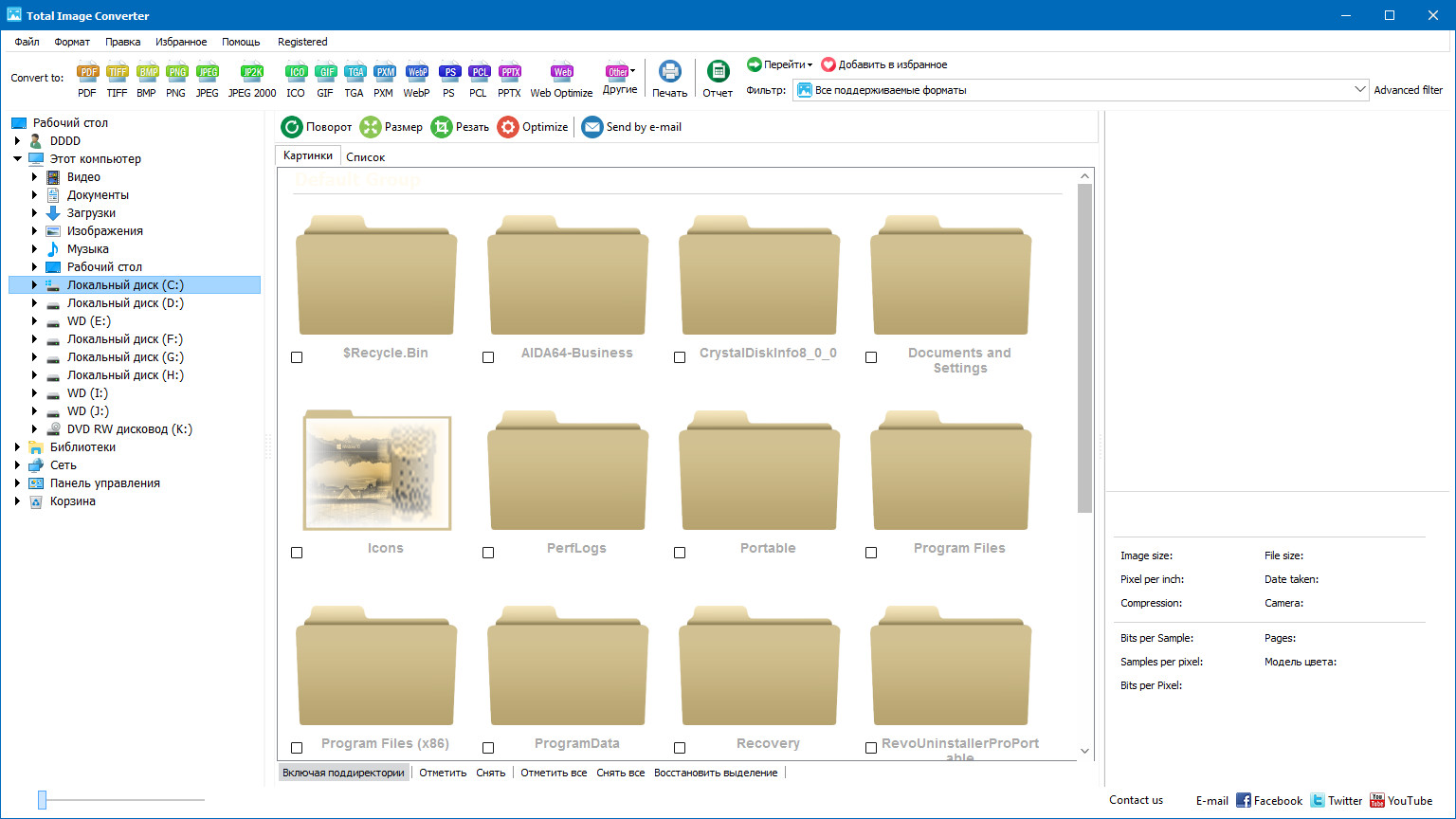Select BMP conversion icon
This screenshot has width=1456, height=819.
click(147, 73)
